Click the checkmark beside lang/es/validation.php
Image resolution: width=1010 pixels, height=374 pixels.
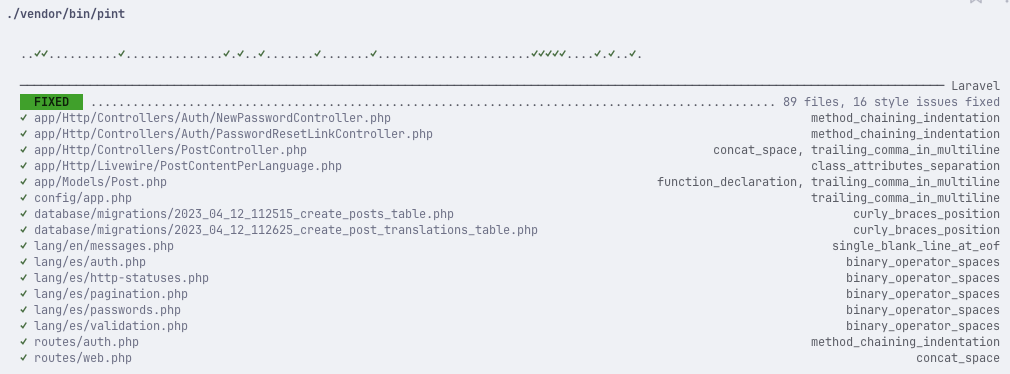pyautogui.click(x=24, y=326)
